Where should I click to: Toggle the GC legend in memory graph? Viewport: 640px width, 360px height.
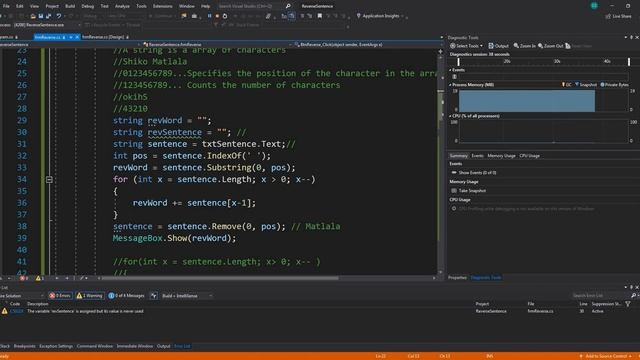click(567, 85)
